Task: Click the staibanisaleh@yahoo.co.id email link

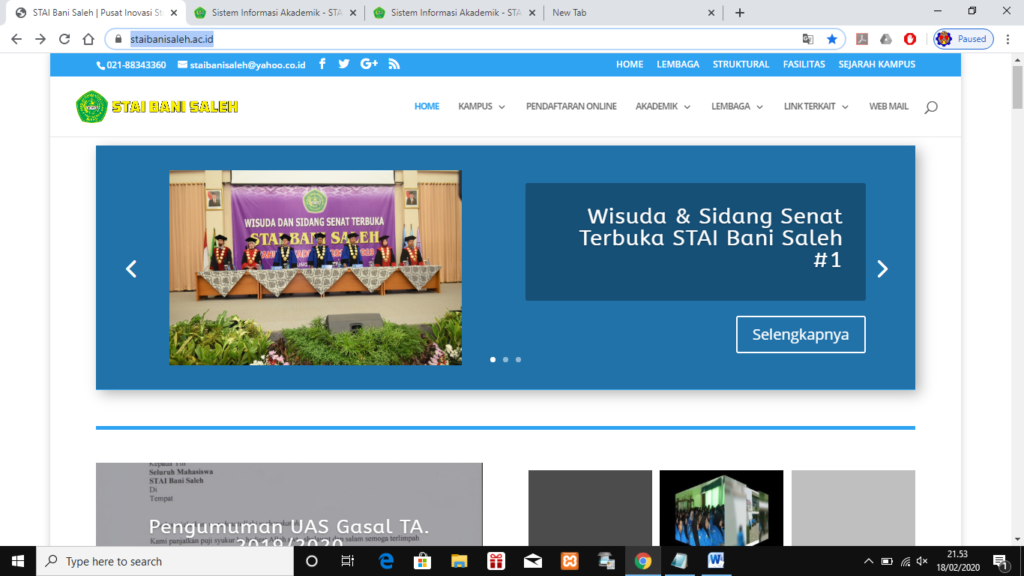Action: pyautogui.click(x=242, y=65)
